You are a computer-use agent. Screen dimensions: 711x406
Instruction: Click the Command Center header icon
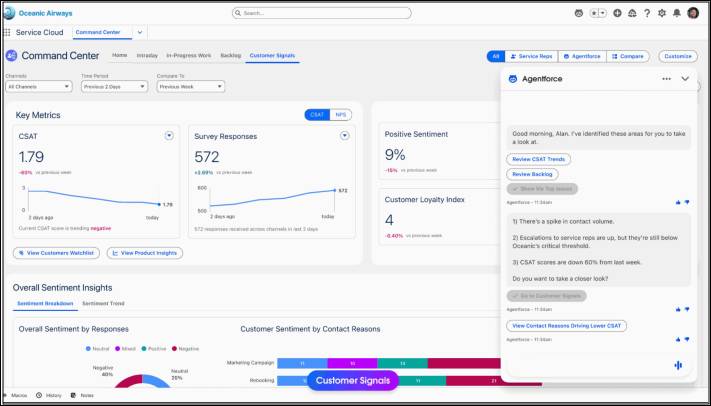11,56
